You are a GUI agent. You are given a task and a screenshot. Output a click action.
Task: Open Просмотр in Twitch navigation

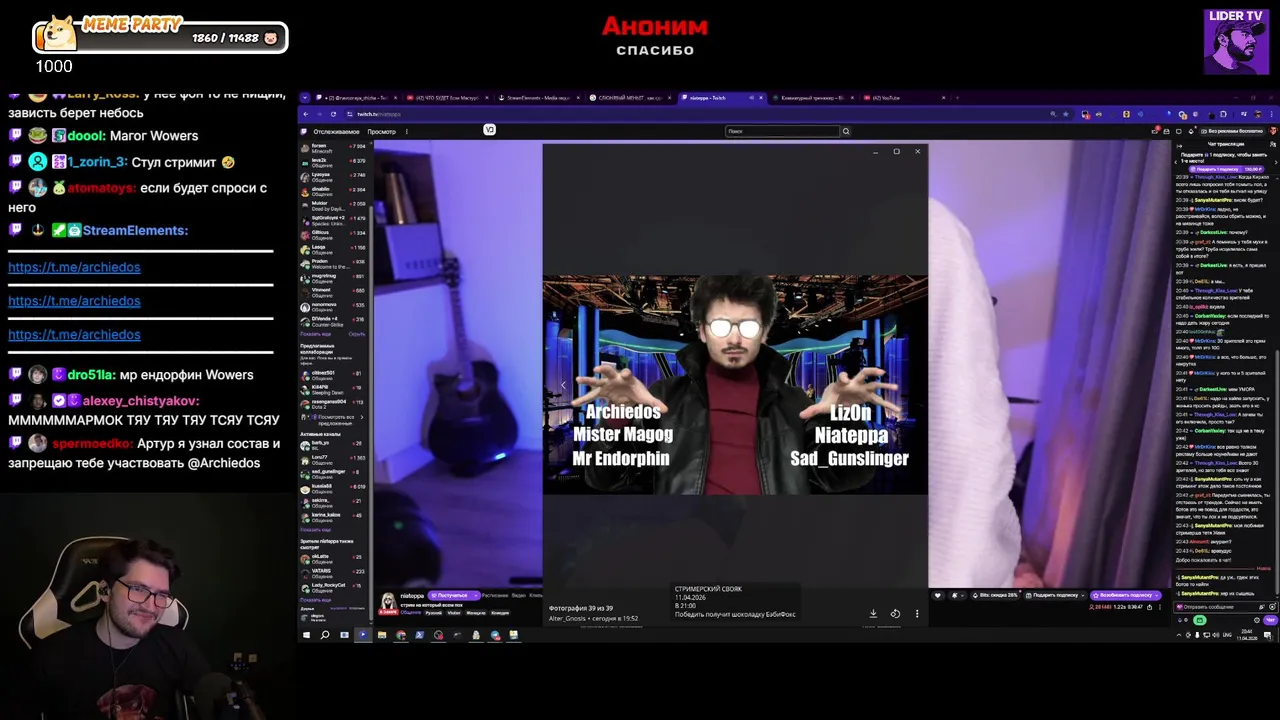coord(381,131)
